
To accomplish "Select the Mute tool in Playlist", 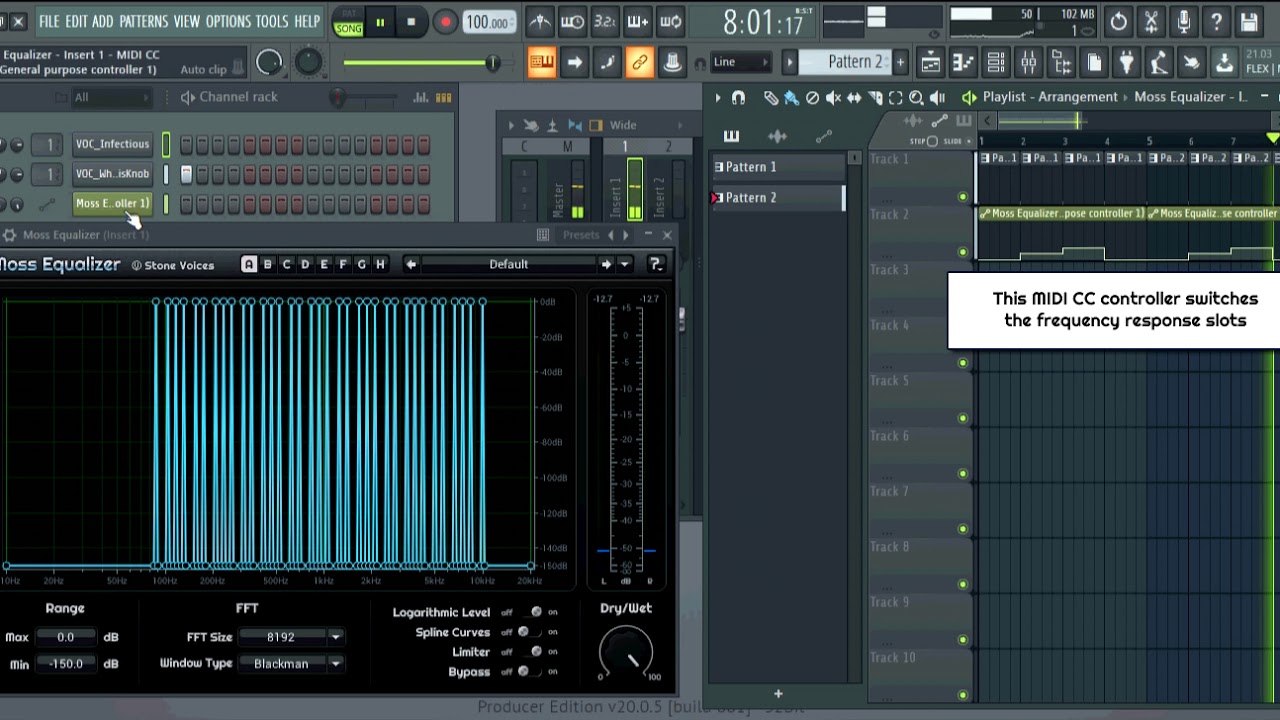I will tap(833, 97).
